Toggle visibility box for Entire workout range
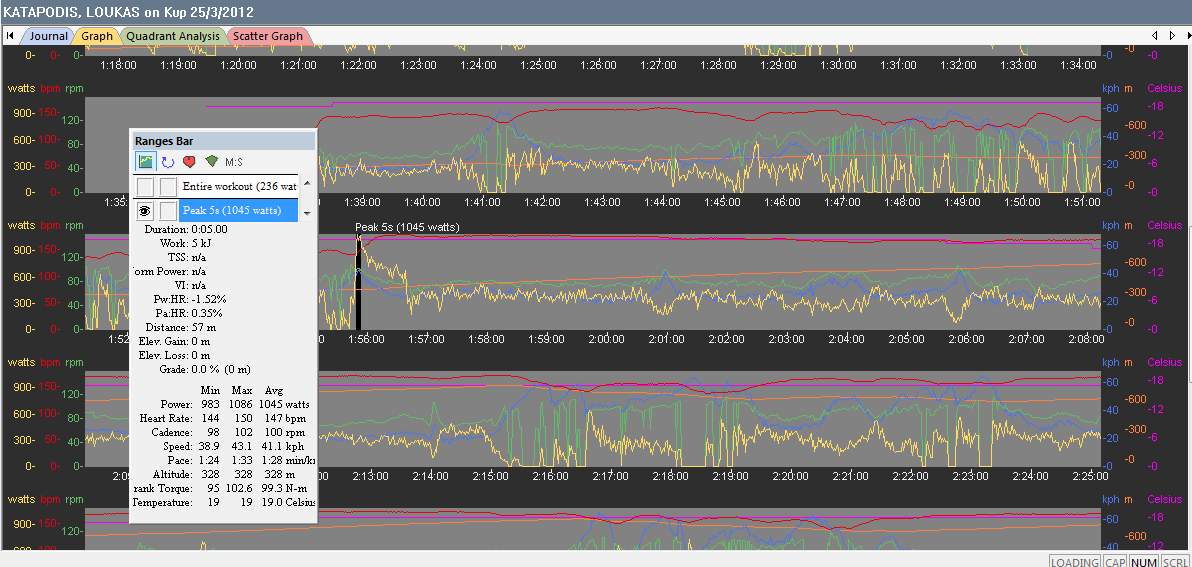 click(146, 186)
